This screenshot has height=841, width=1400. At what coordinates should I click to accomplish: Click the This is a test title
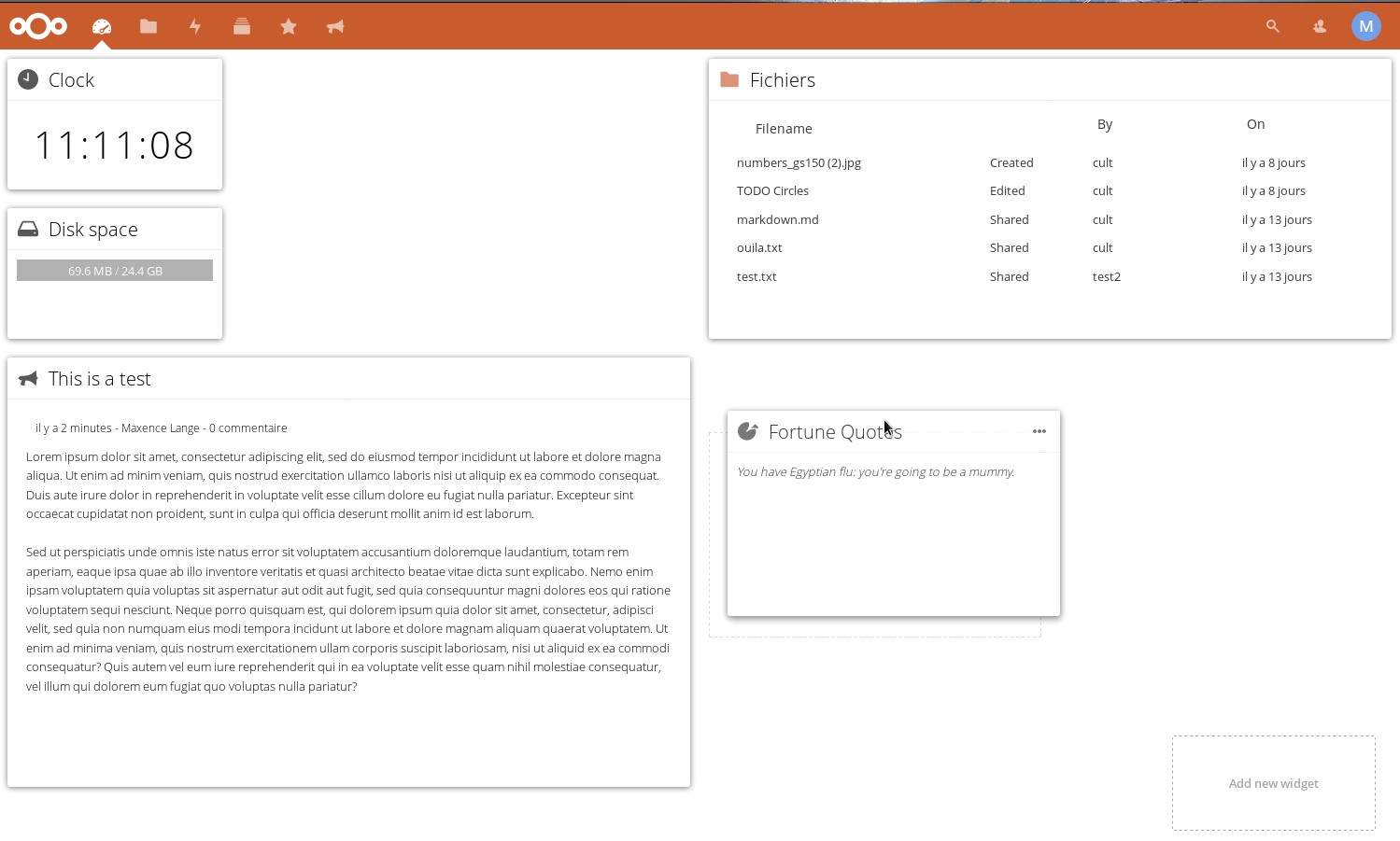pyautogui.click(x=99, y=379)
